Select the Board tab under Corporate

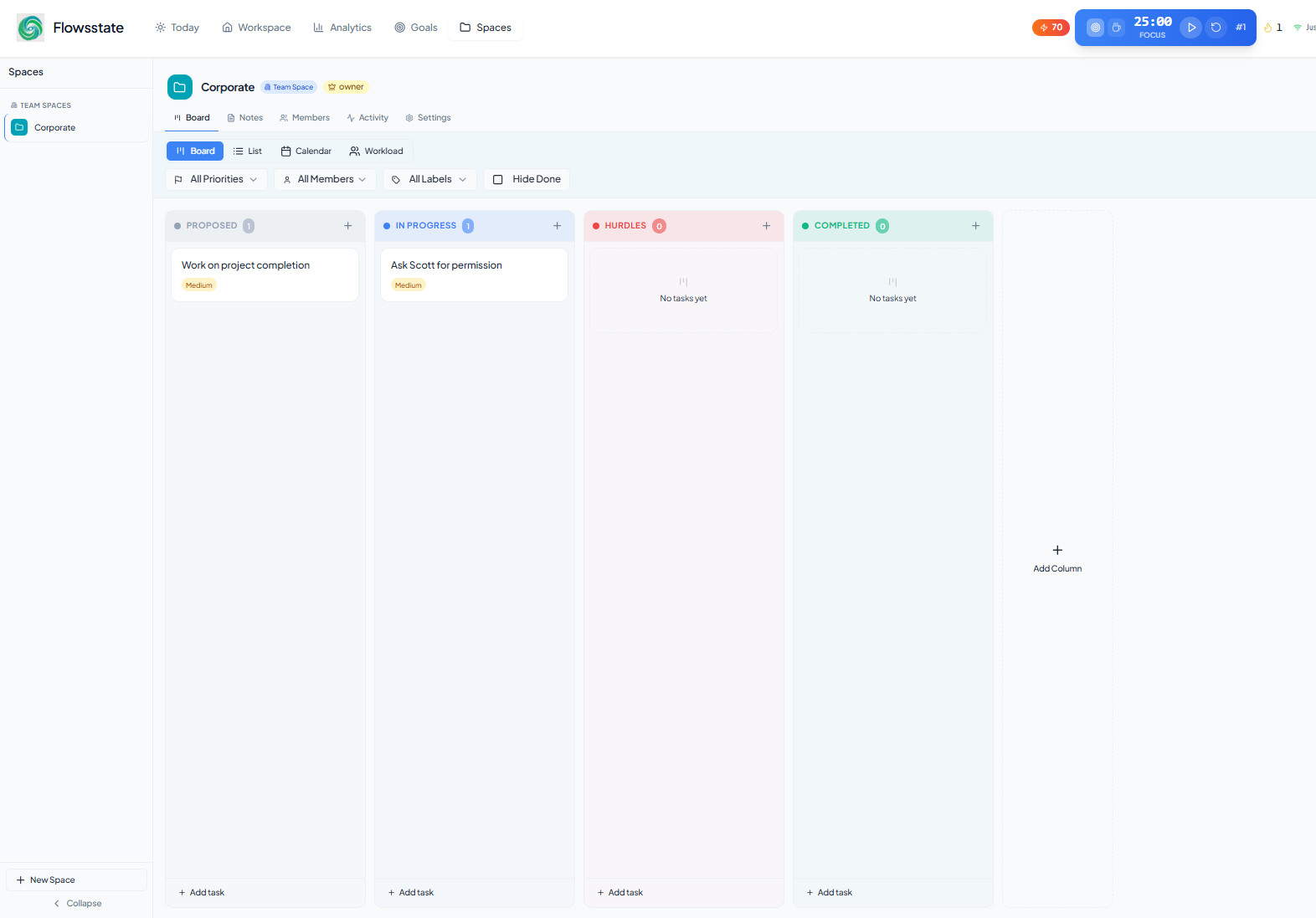tap(192, 118)
